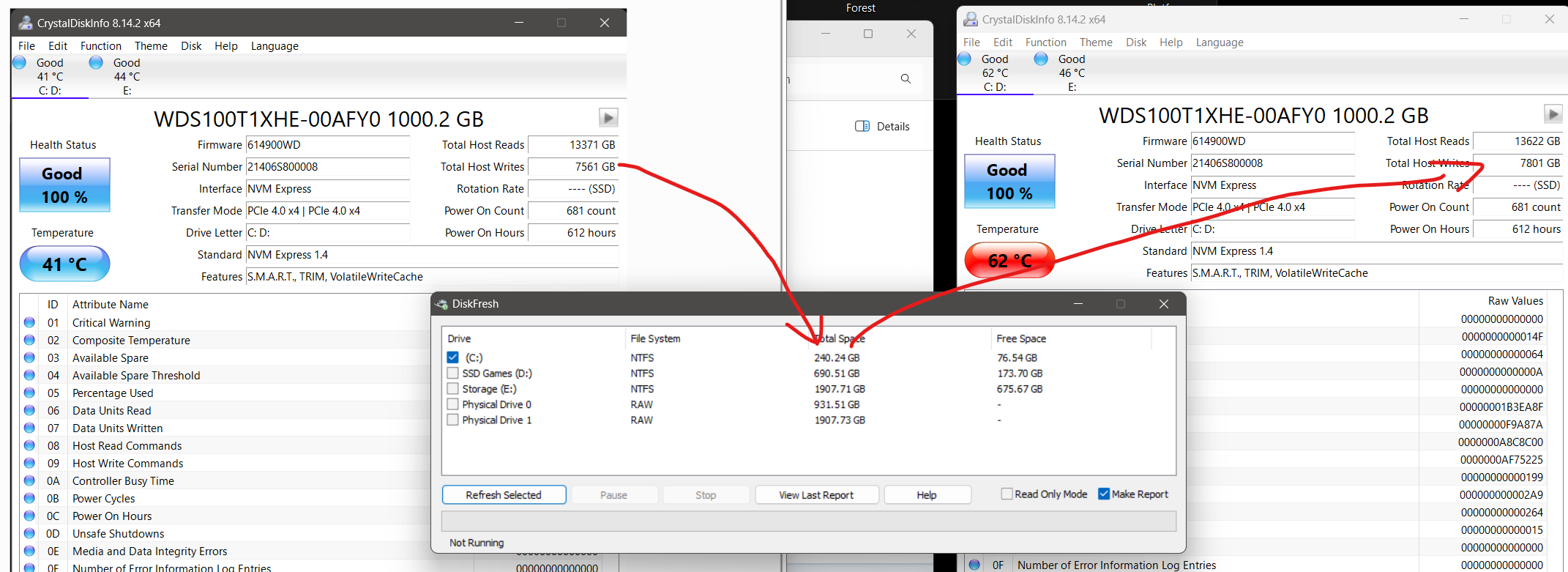Image resolution: width=1568 pixels, height=572 pixels.
Task: Click the View Last Report button
Action: (x=816, y=495)
